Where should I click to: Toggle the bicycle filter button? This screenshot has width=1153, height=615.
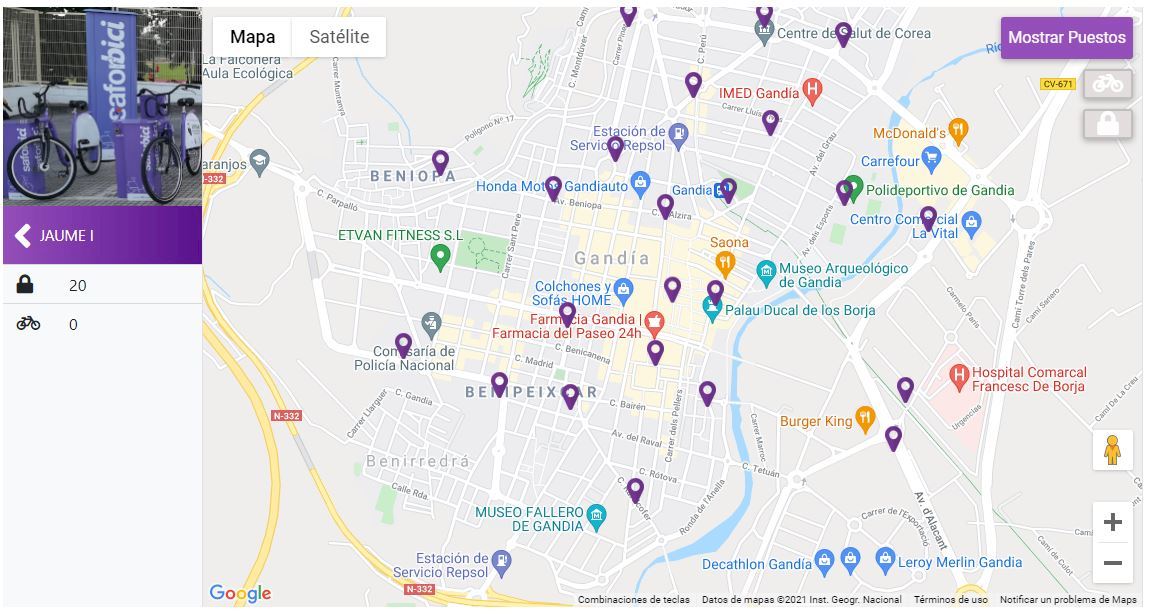(x=1107, y=83)
